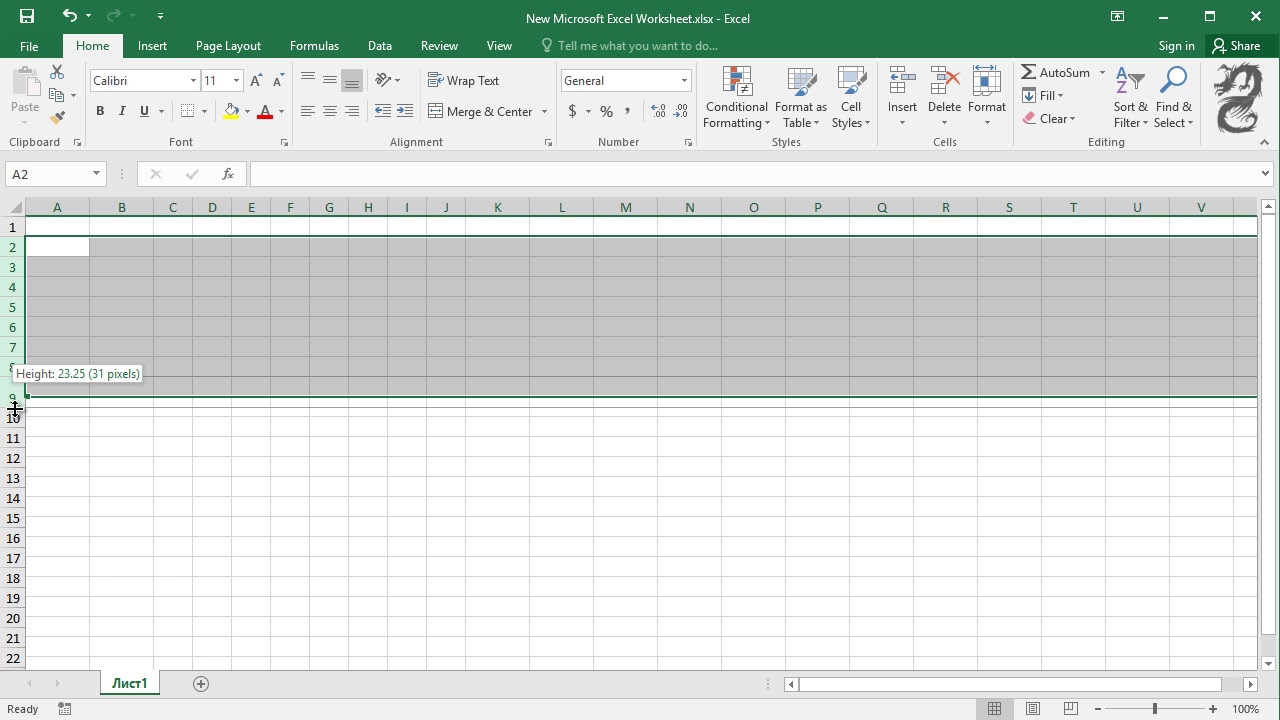This screenshot has height=720, width=1280.
Task: Click the Insert Function fx icon
Action: pyautogui.click(x=228, y=174)
